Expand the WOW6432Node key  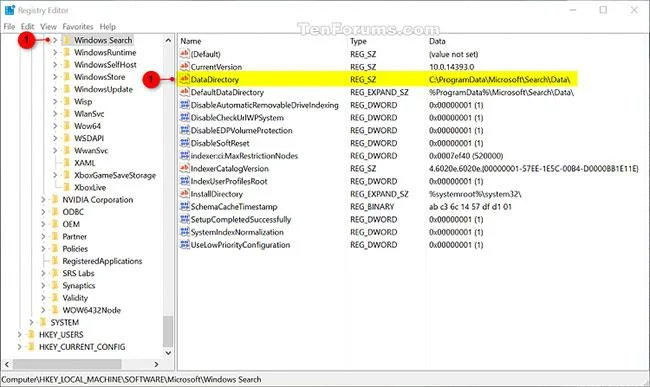(43, 310)
